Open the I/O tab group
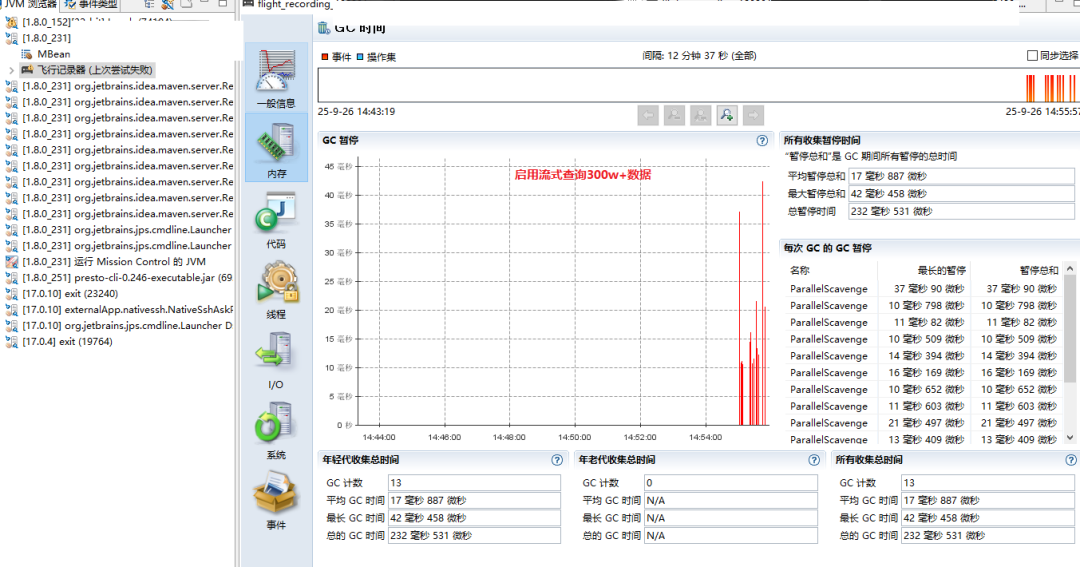 pos(276,358)
